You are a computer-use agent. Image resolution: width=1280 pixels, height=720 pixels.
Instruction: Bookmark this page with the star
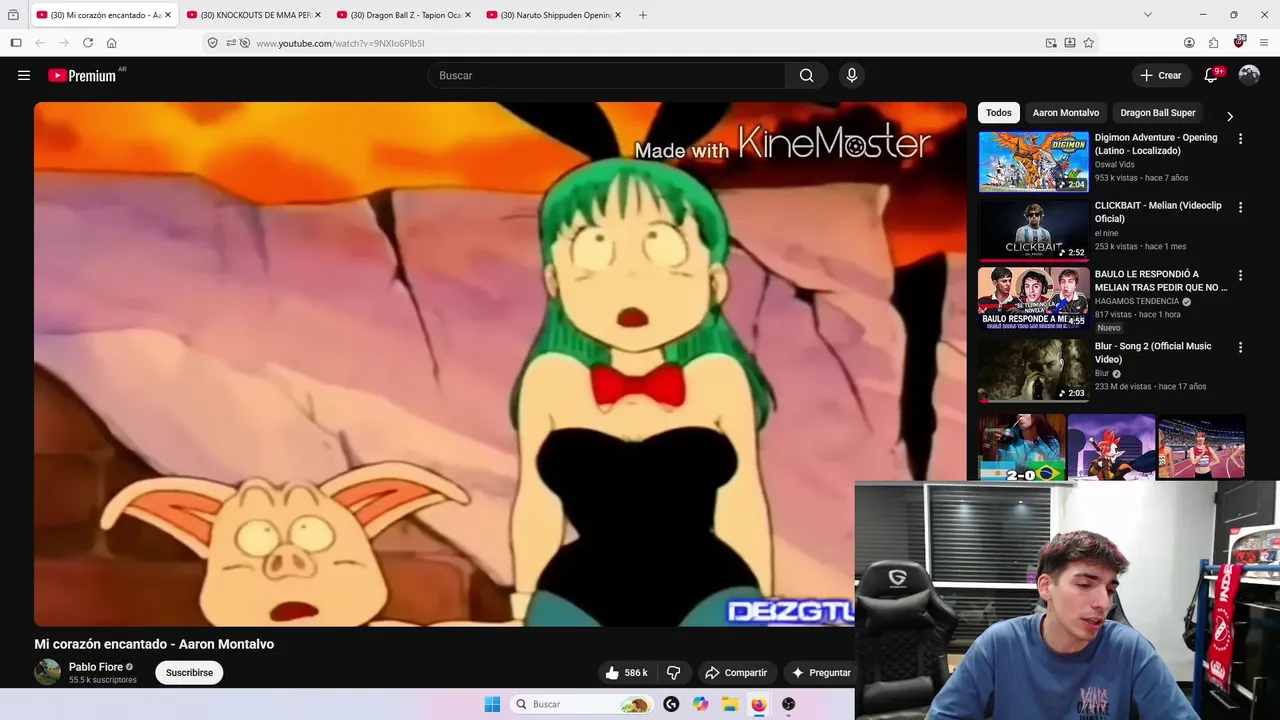click(x=1089, y=43)
